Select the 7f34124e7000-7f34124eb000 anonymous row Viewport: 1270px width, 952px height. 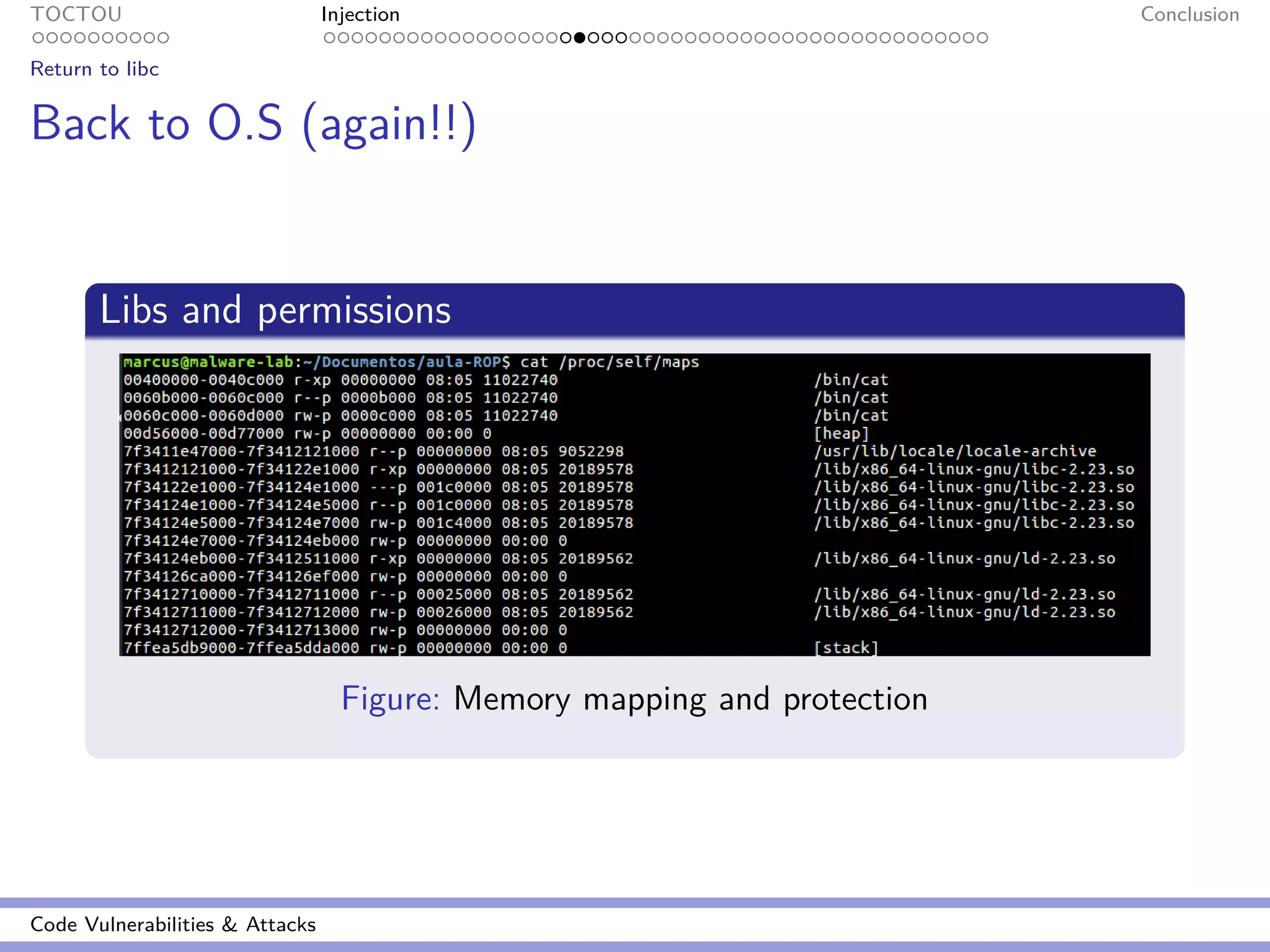345,541
